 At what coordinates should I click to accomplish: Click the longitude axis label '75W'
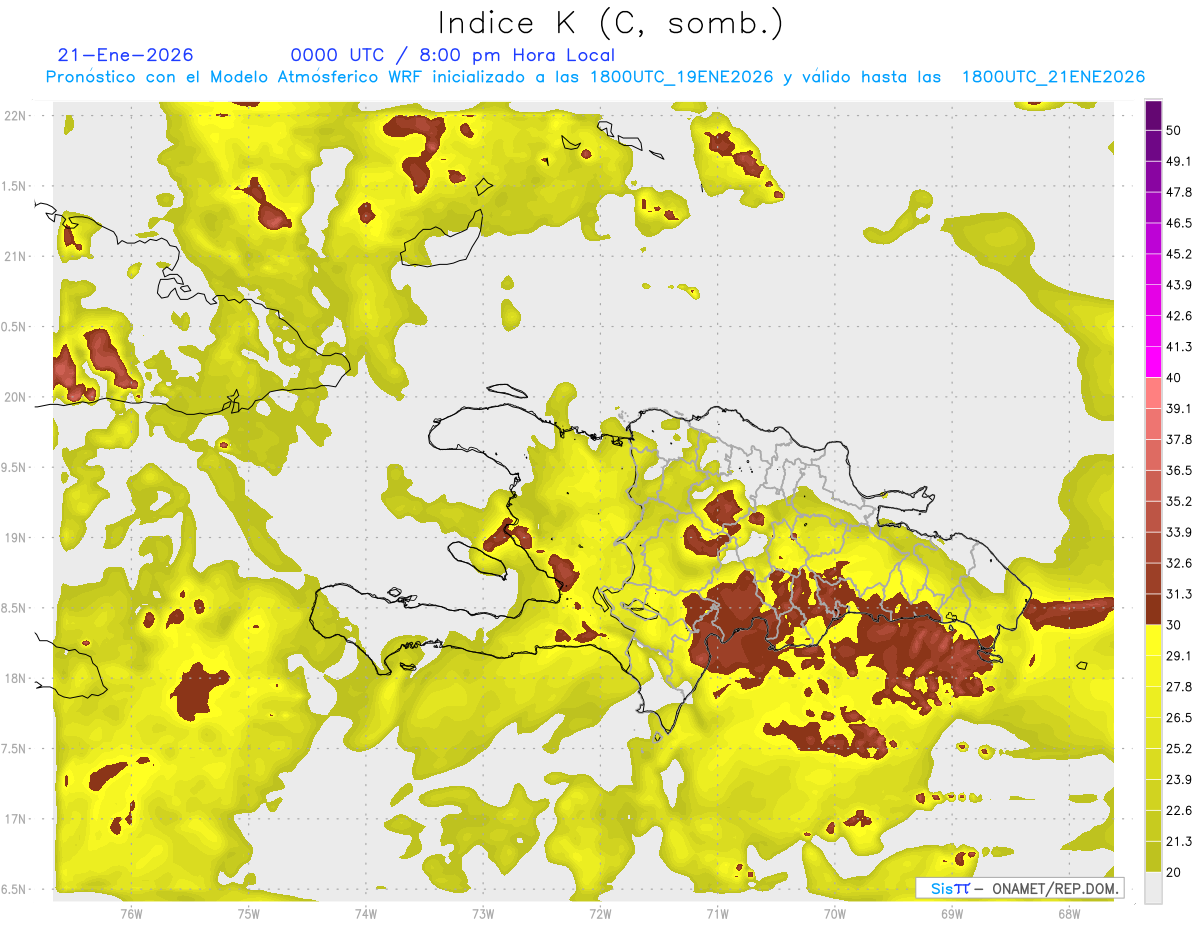248,914
